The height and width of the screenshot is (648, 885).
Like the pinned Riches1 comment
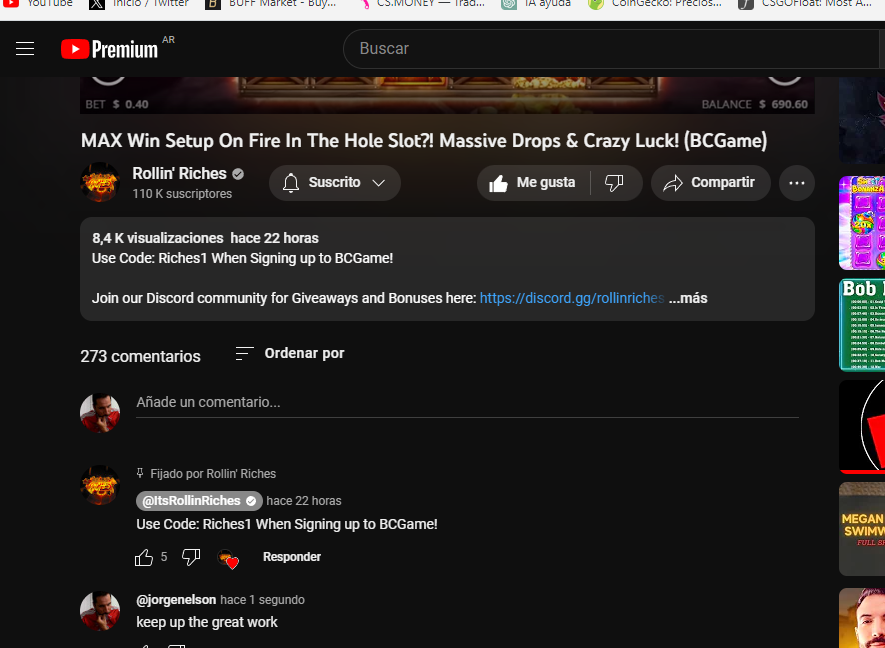[x=144, y=557]
